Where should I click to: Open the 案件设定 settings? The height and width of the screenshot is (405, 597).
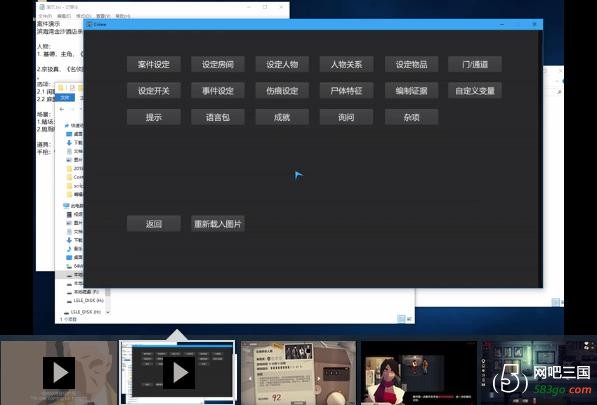pos(153,64)
